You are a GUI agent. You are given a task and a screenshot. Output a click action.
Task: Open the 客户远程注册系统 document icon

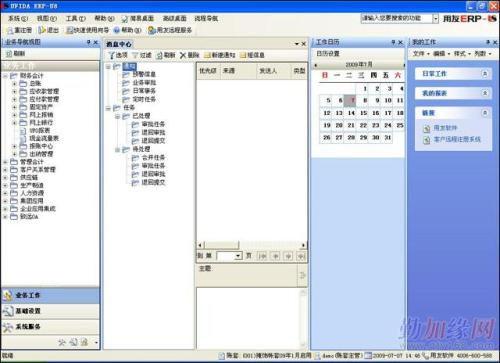[426, 140]
